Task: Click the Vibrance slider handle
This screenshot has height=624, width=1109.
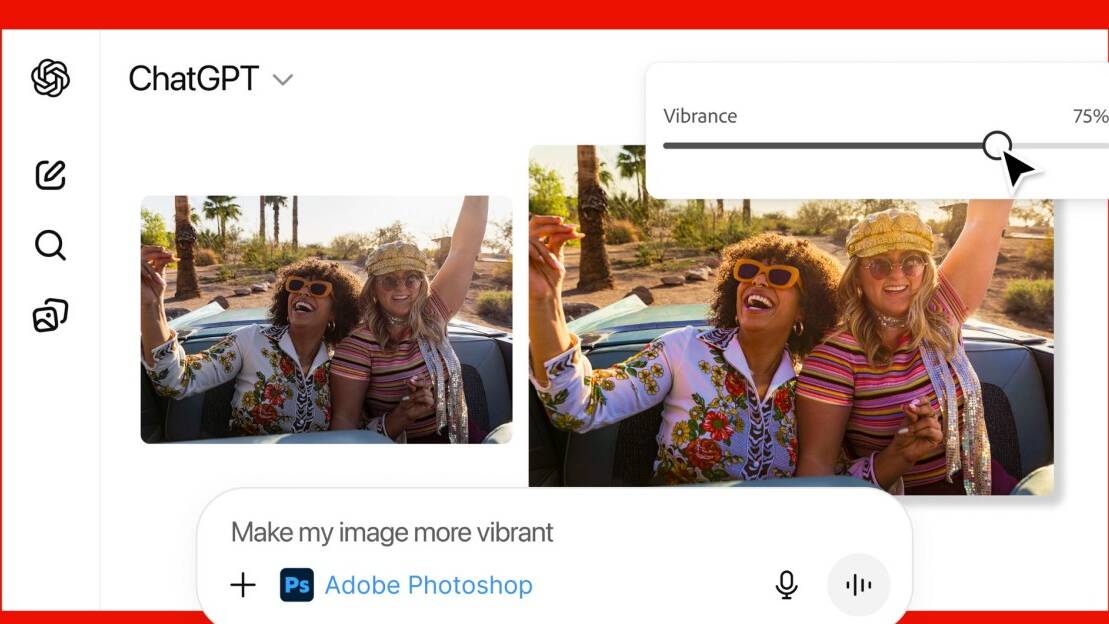Action: 996,146
